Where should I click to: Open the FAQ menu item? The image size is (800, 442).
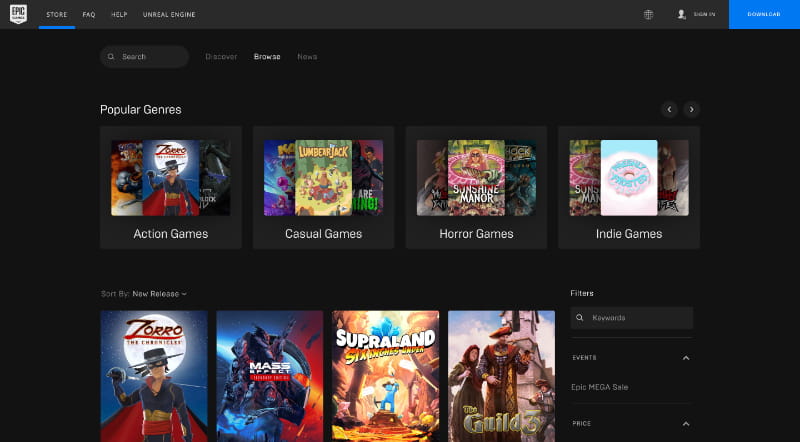tap(90, 14)
